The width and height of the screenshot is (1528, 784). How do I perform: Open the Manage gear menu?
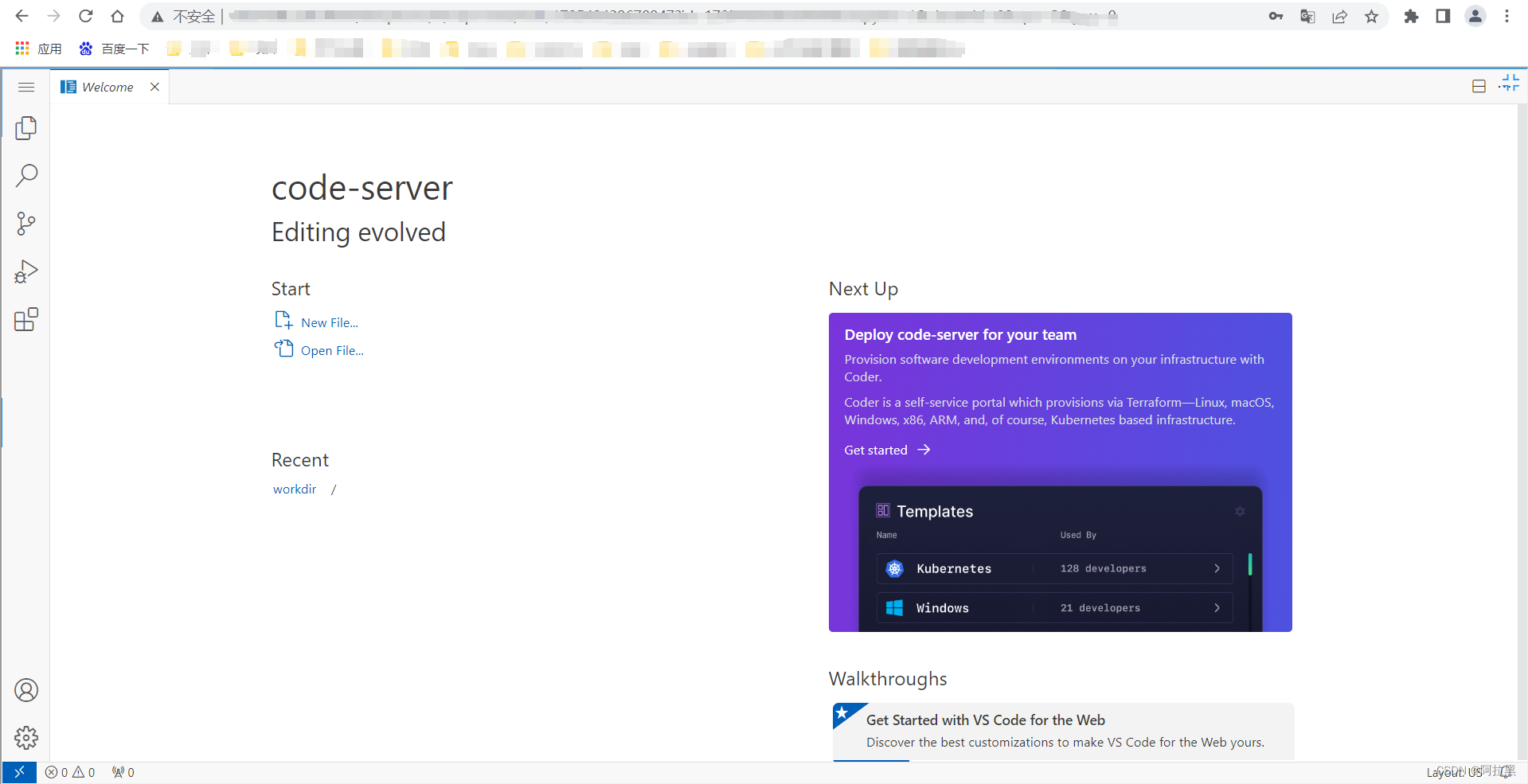click(x=26, y=738)
